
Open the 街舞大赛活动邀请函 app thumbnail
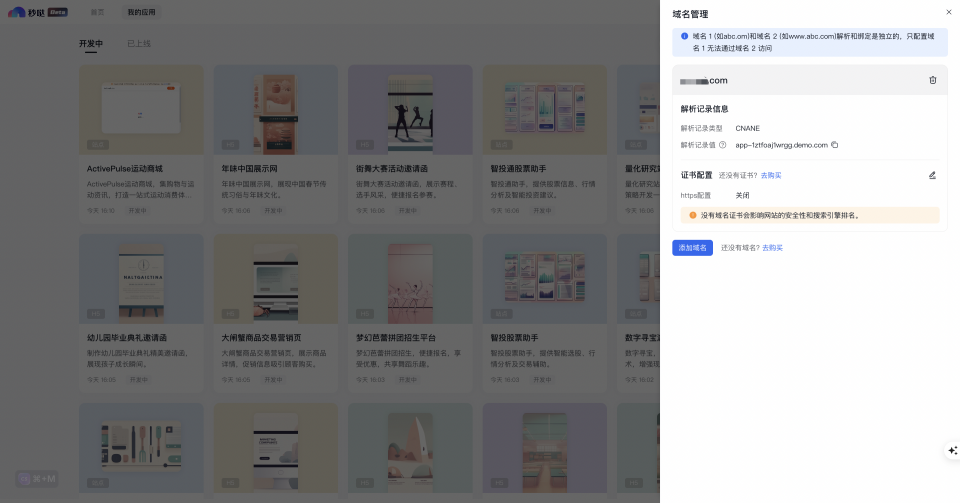(x=409, y=106)
